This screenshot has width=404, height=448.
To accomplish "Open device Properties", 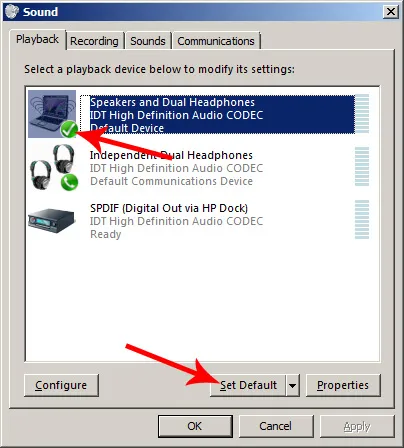I will (343, 385).
